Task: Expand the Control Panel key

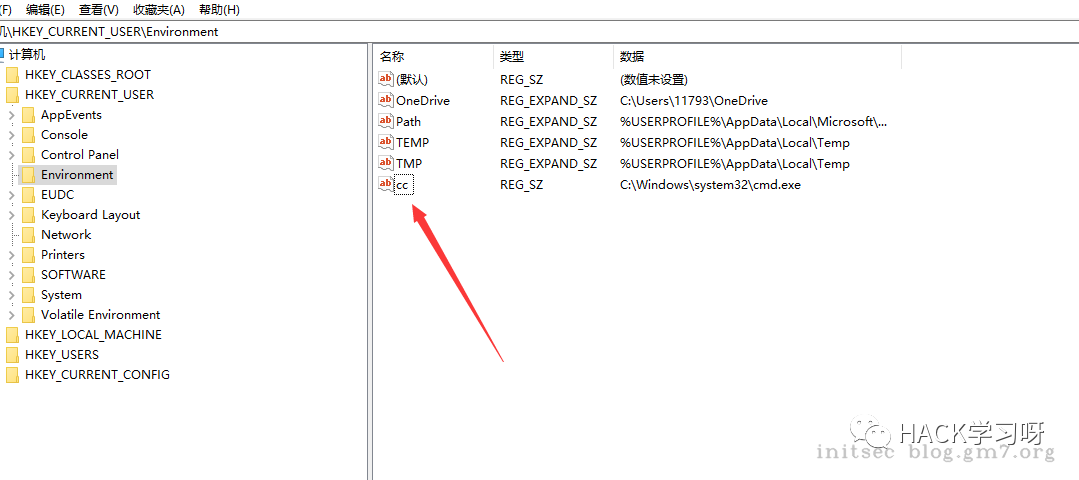Action: pyautogui.click(x=12, y=155)
